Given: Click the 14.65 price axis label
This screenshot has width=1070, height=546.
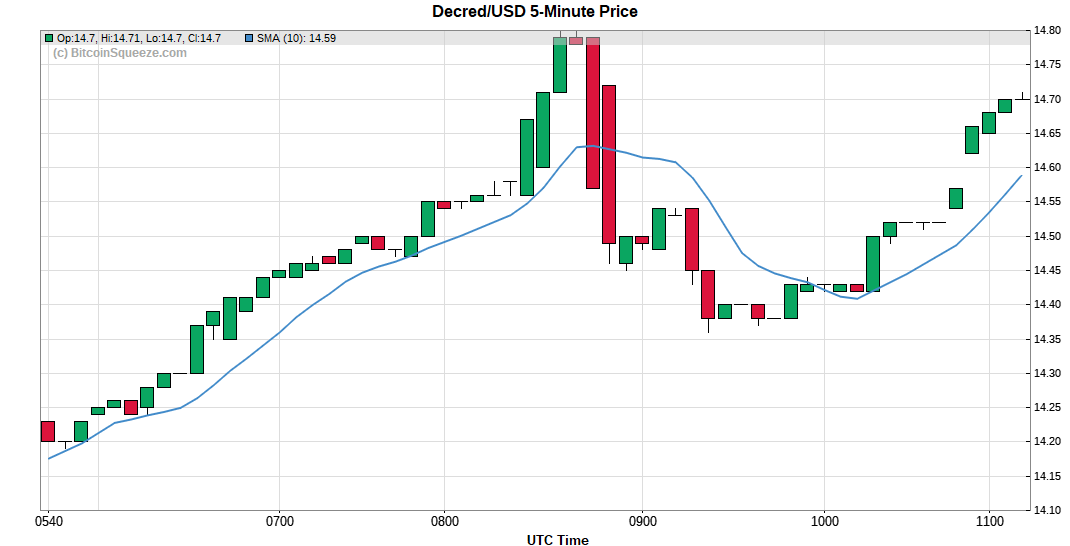Looking at the screenshot, I should point(1047,134).
